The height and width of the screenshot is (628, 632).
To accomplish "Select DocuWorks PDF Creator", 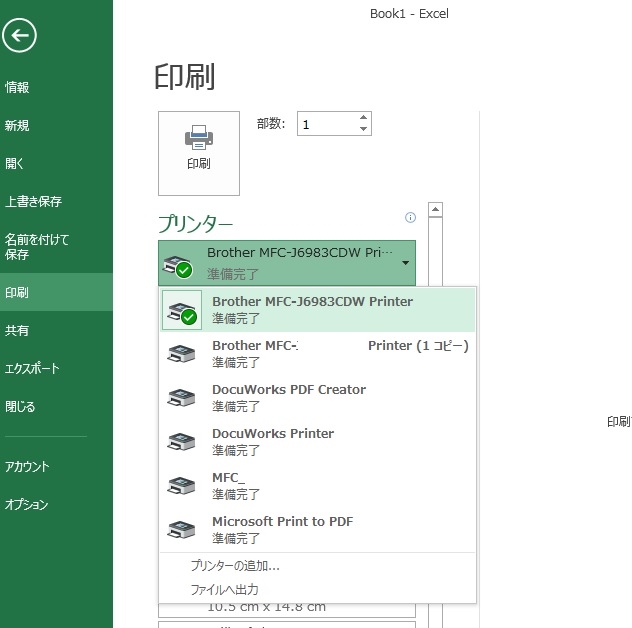I will click(318, 398).
